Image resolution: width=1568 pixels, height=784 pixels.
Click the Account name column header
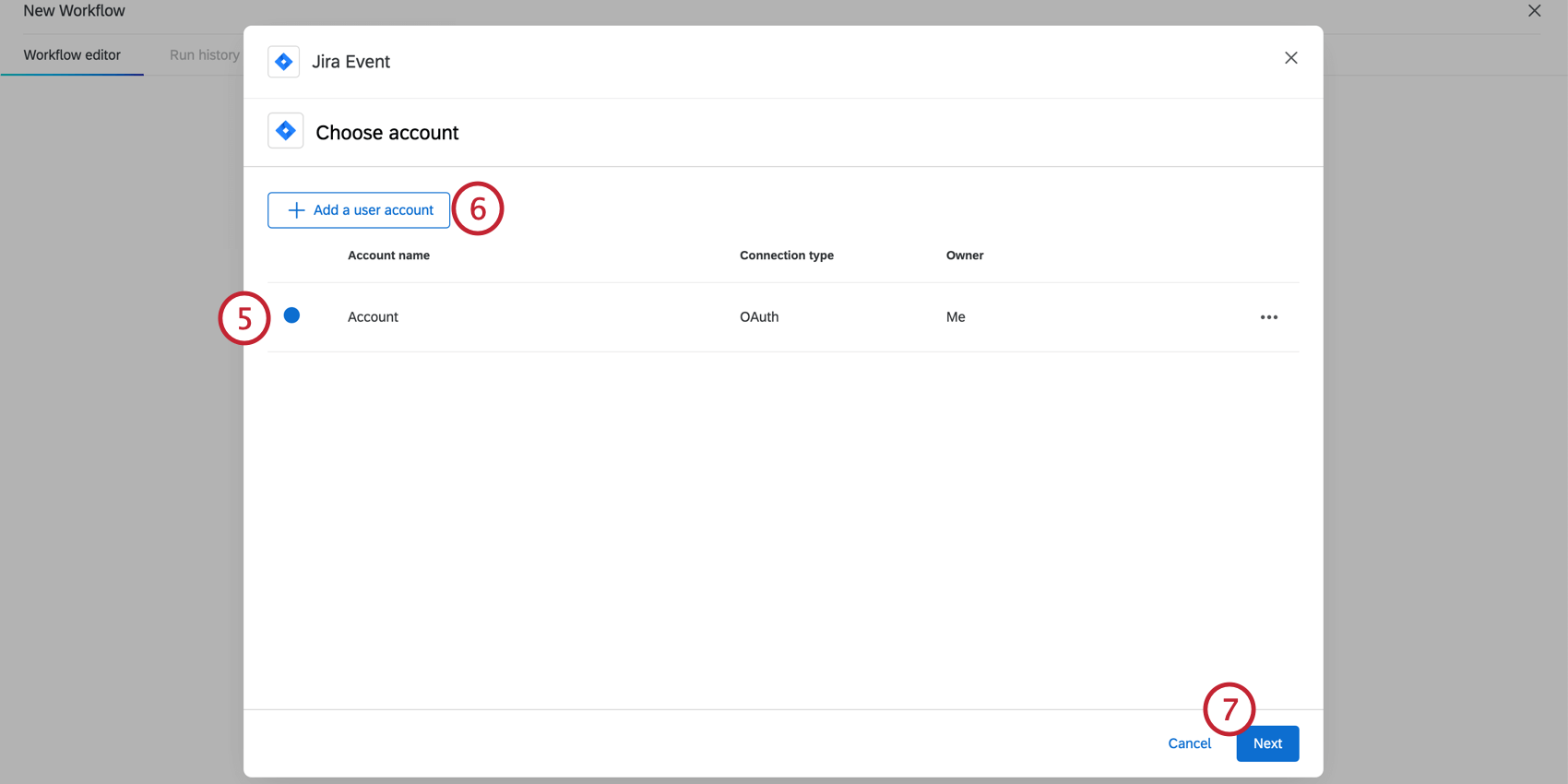[x=388, y=255]
